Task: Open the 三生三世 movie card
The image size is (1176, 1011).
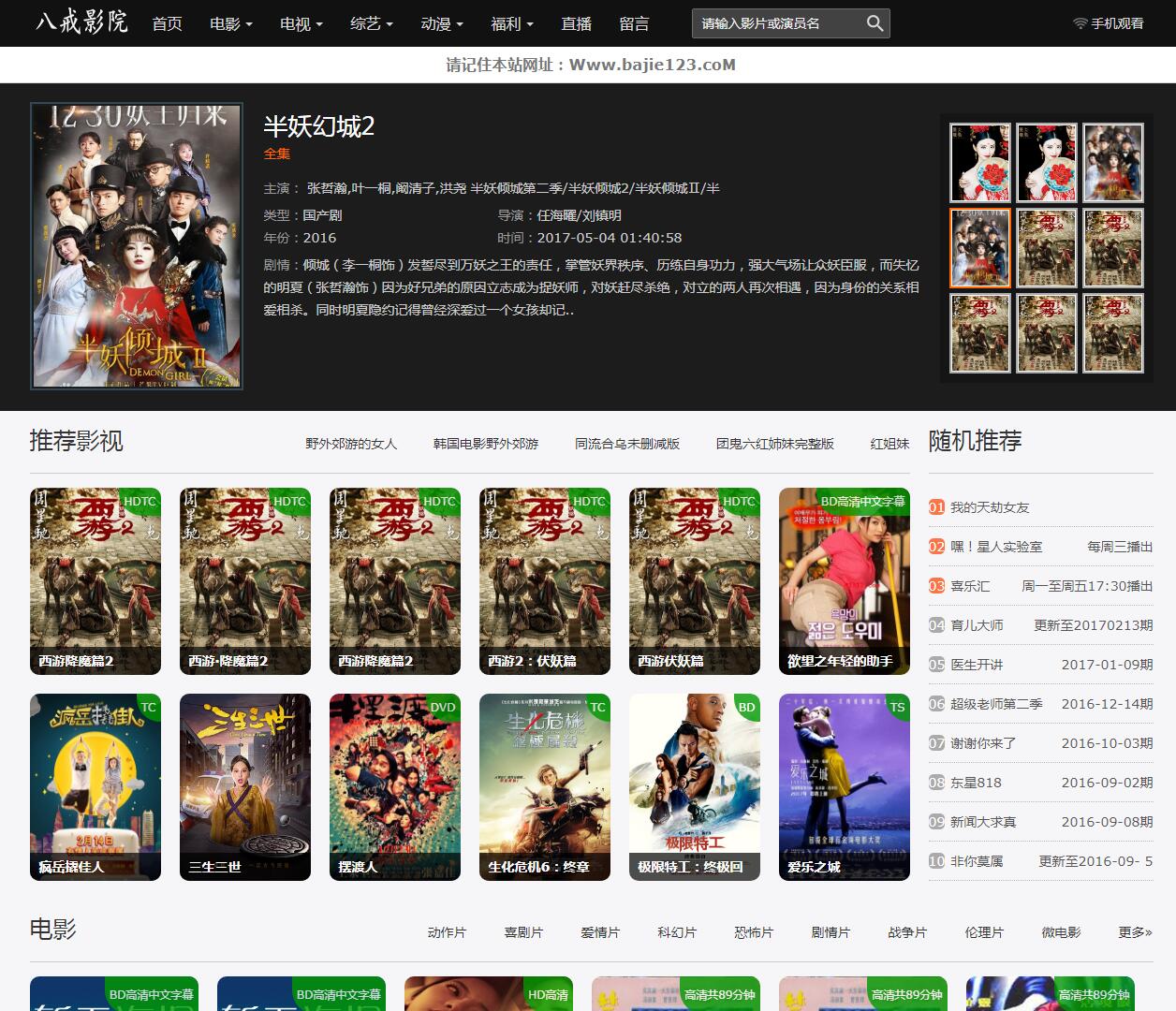Action: point(245,787)
